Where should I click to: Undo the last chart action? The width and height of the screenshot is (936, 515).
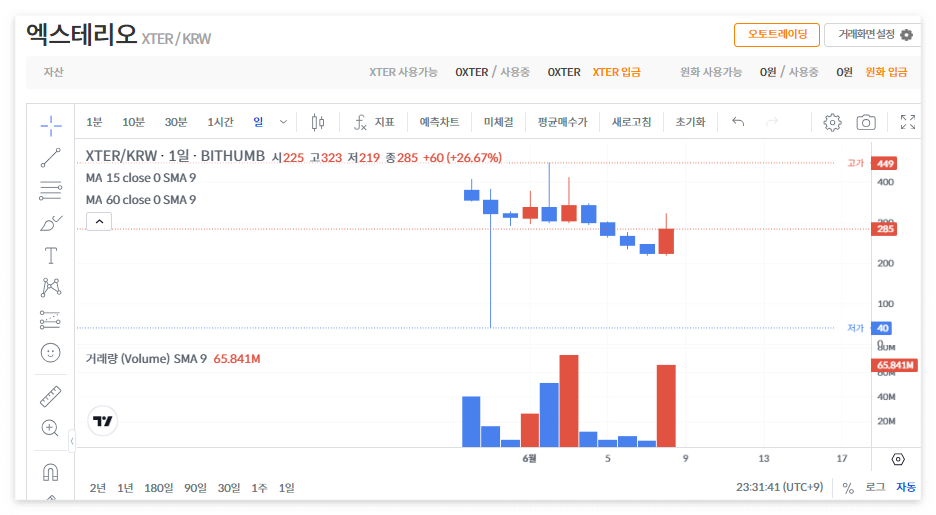pyautogui.click(x=738, y=122)
